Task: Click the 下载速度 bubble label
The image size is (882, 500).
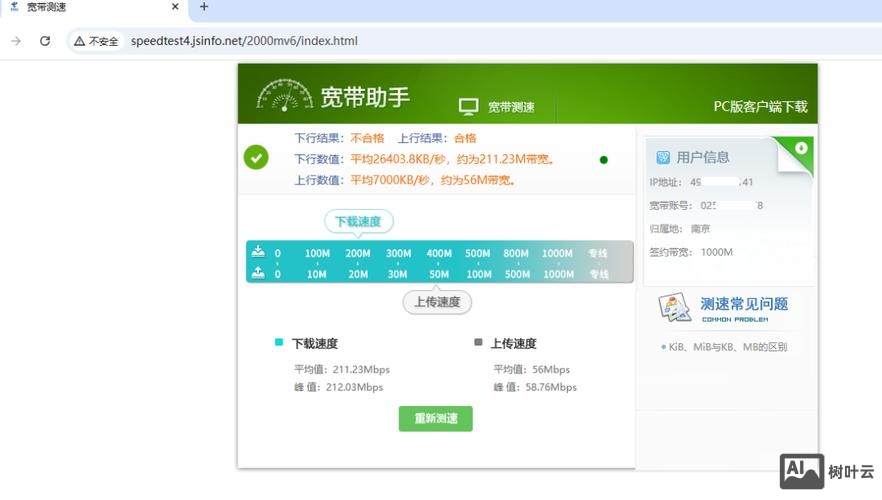Action: click(358, 222)
